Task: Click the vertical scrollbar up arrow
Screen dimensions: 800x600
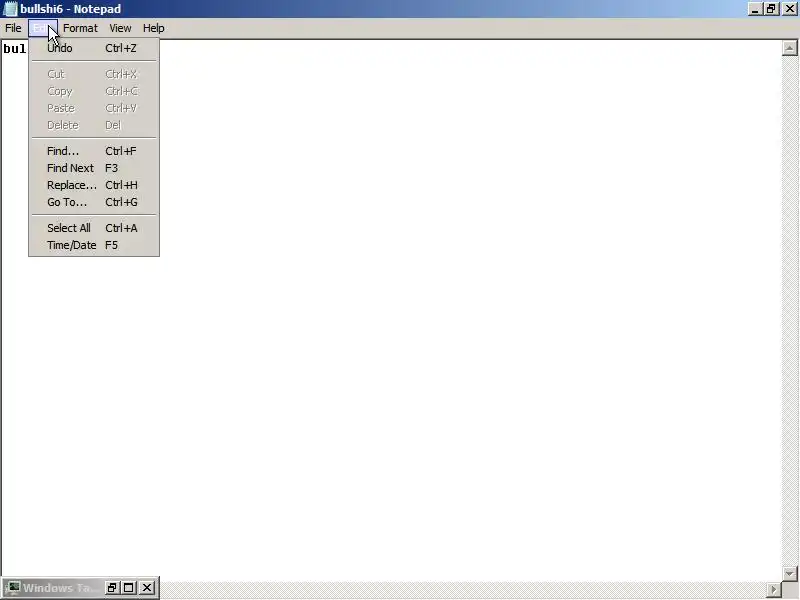Action: [789, 48]
